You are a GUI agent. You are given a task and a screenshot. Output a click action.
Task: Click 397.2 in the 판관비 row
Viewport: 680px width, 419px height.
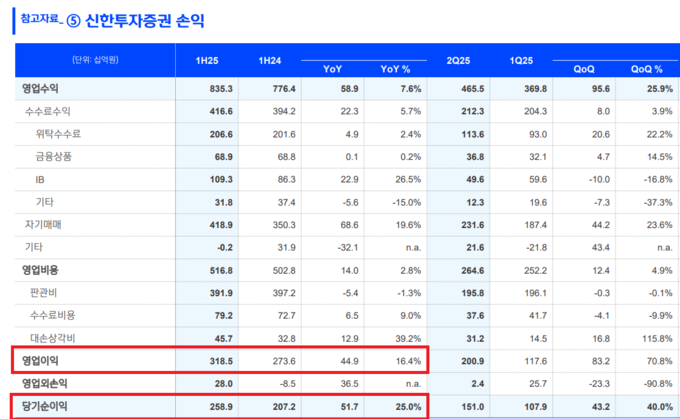(284, 293)
